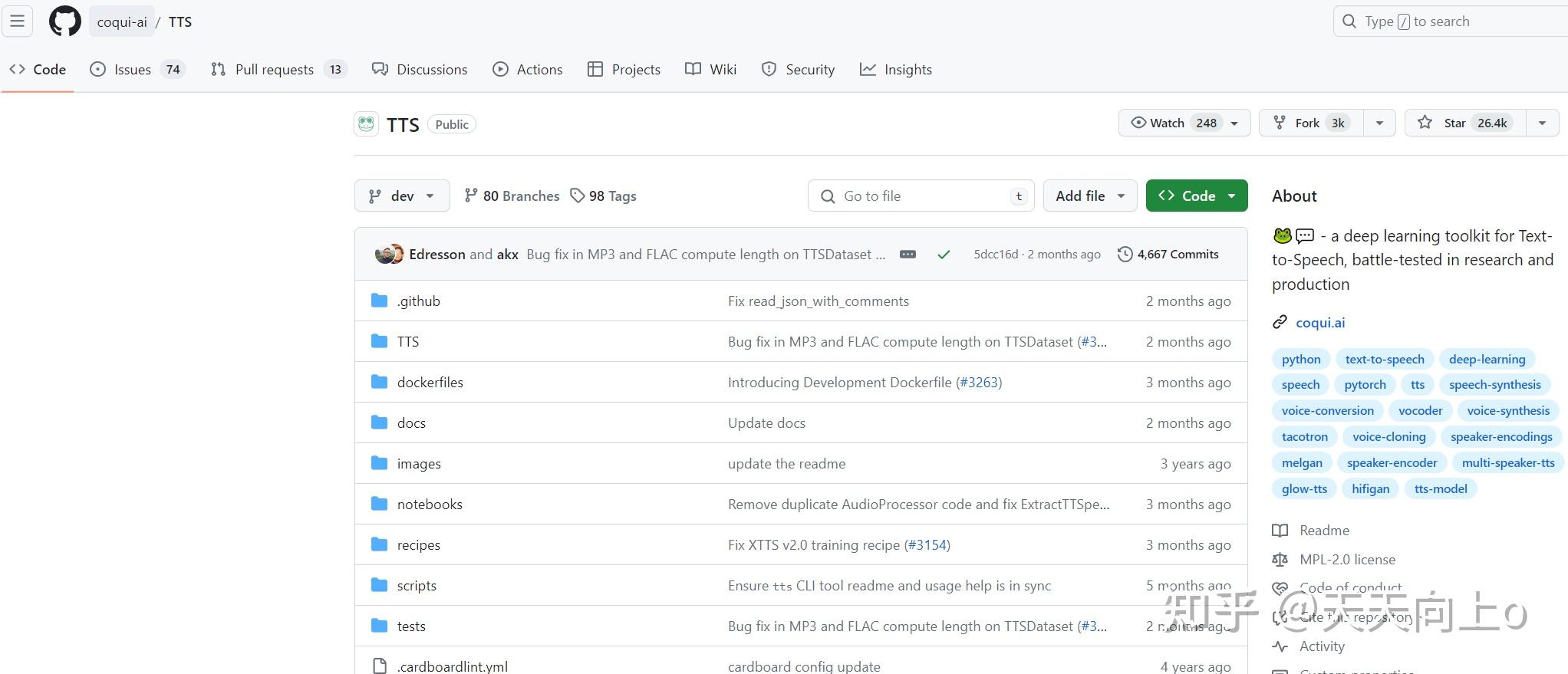This screenshot has width=1568, height=674.
Task: Expand the fork options caret
Action: point(1379,123)
